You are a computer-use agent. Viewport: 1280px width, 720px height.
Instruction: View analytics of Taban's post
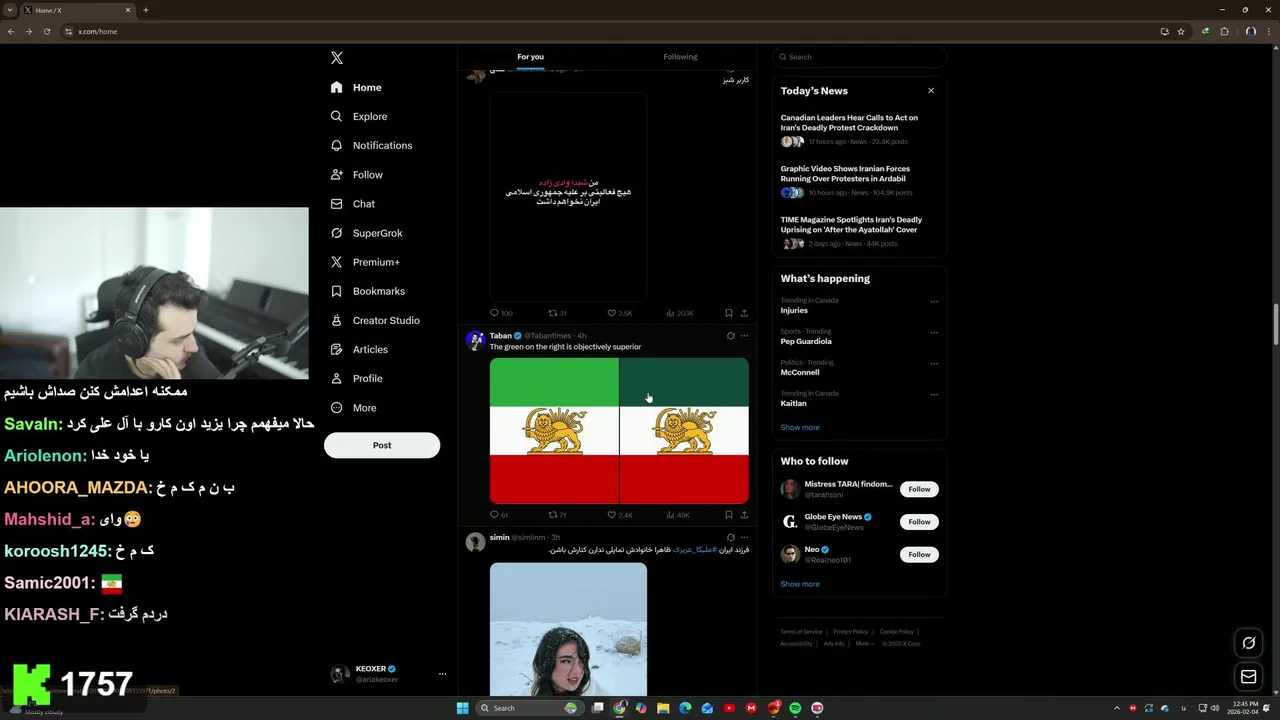(678, 515)
